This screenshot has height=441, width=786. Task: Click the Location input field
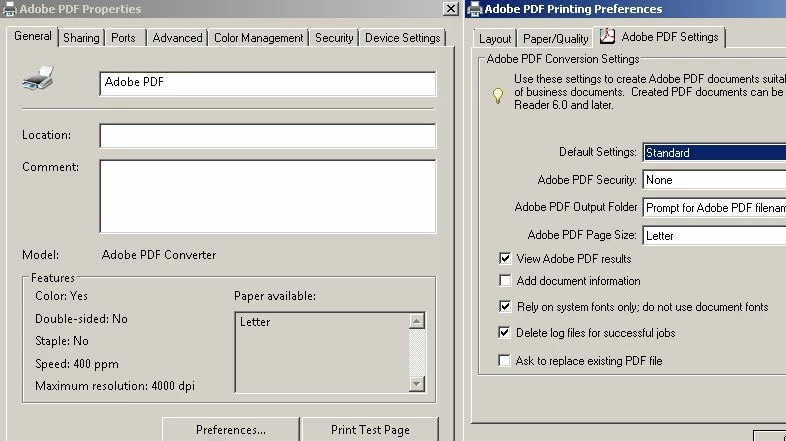coord(268,136)
